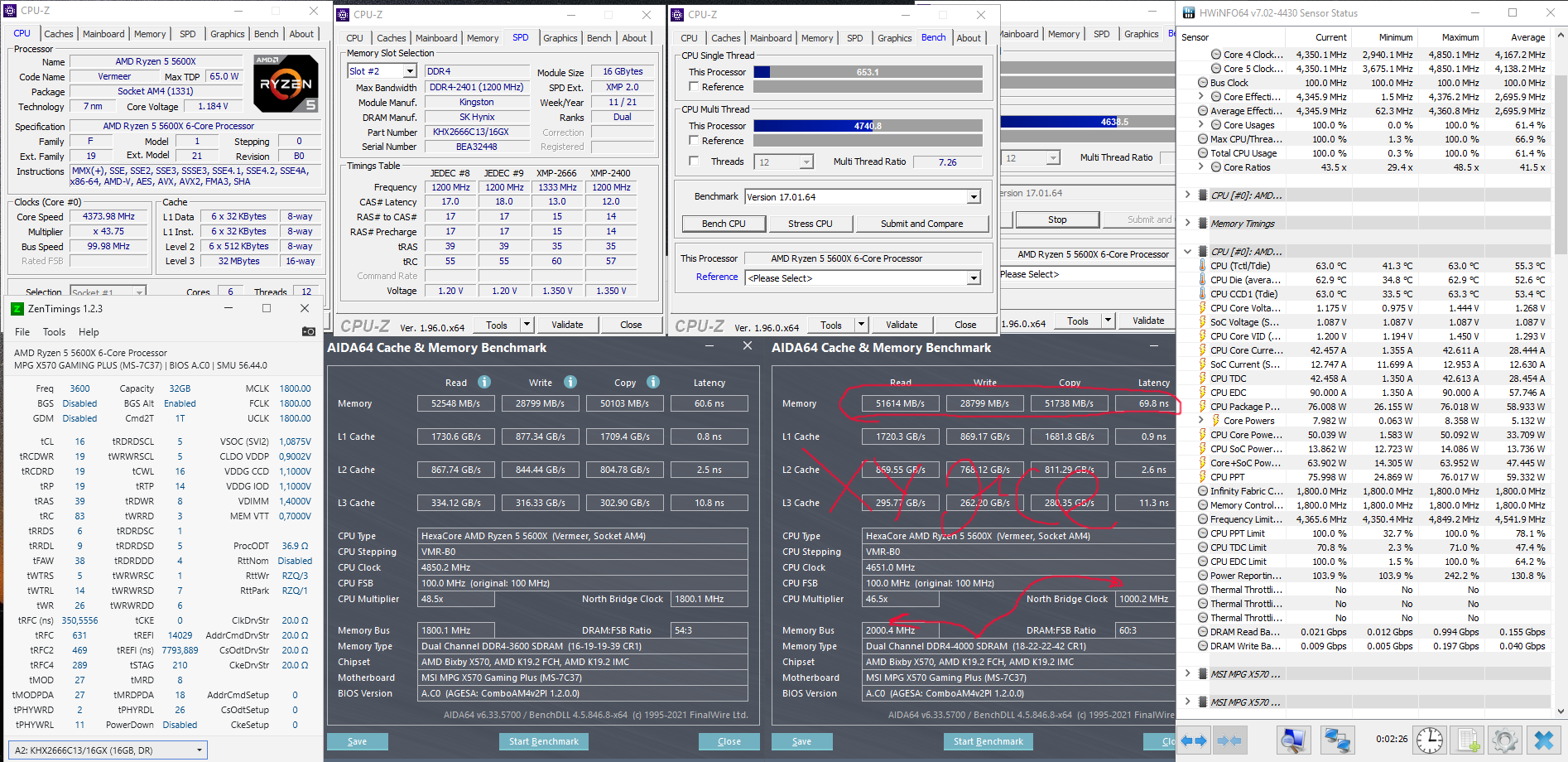Click 52548 MB/s Memory Read value

point(456,403)
